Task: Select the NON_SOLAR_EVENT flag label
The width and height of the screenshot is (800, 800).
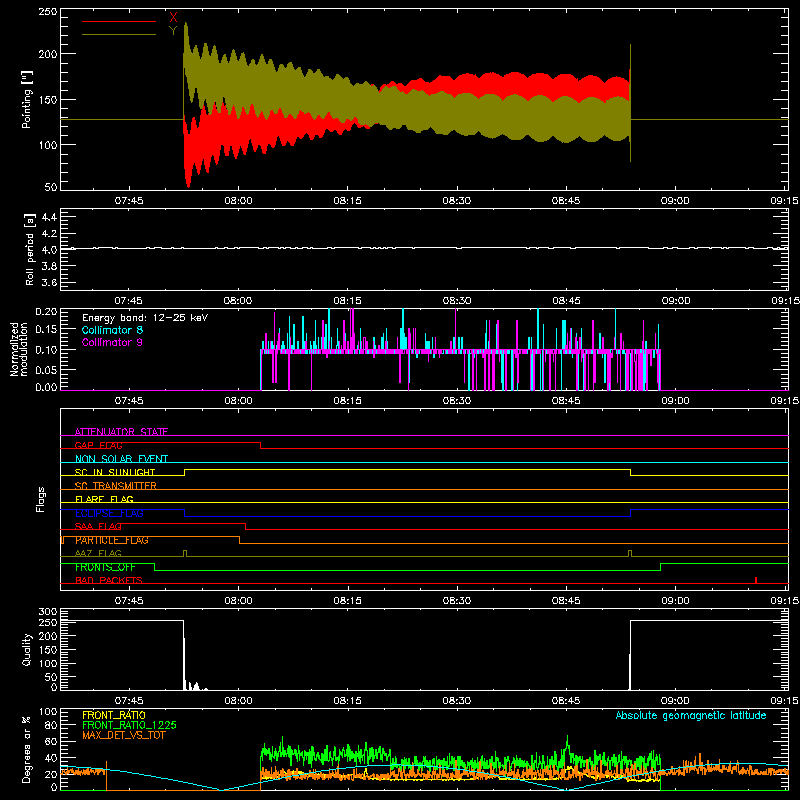Action: [x=121, y=459]
